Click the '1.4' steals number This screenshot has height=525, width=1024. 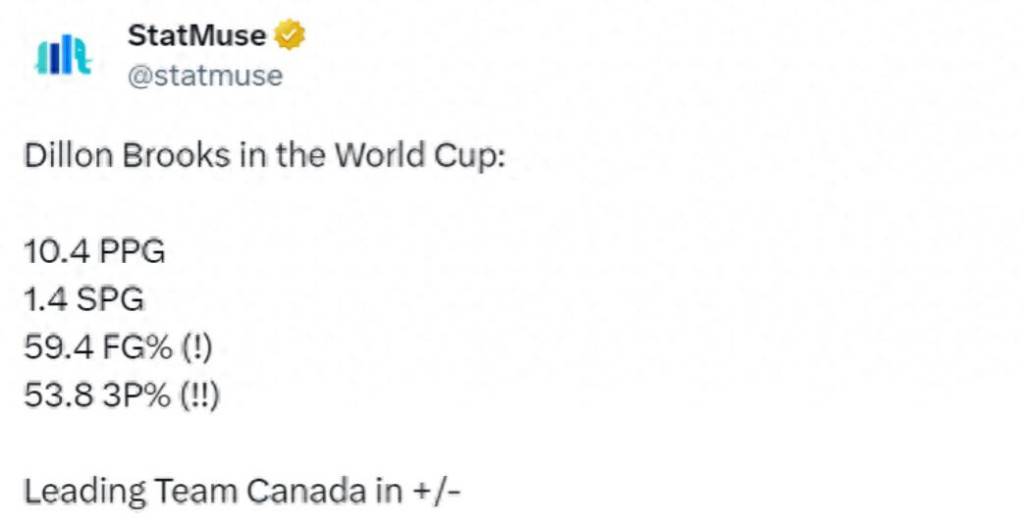tap(46, 300)
